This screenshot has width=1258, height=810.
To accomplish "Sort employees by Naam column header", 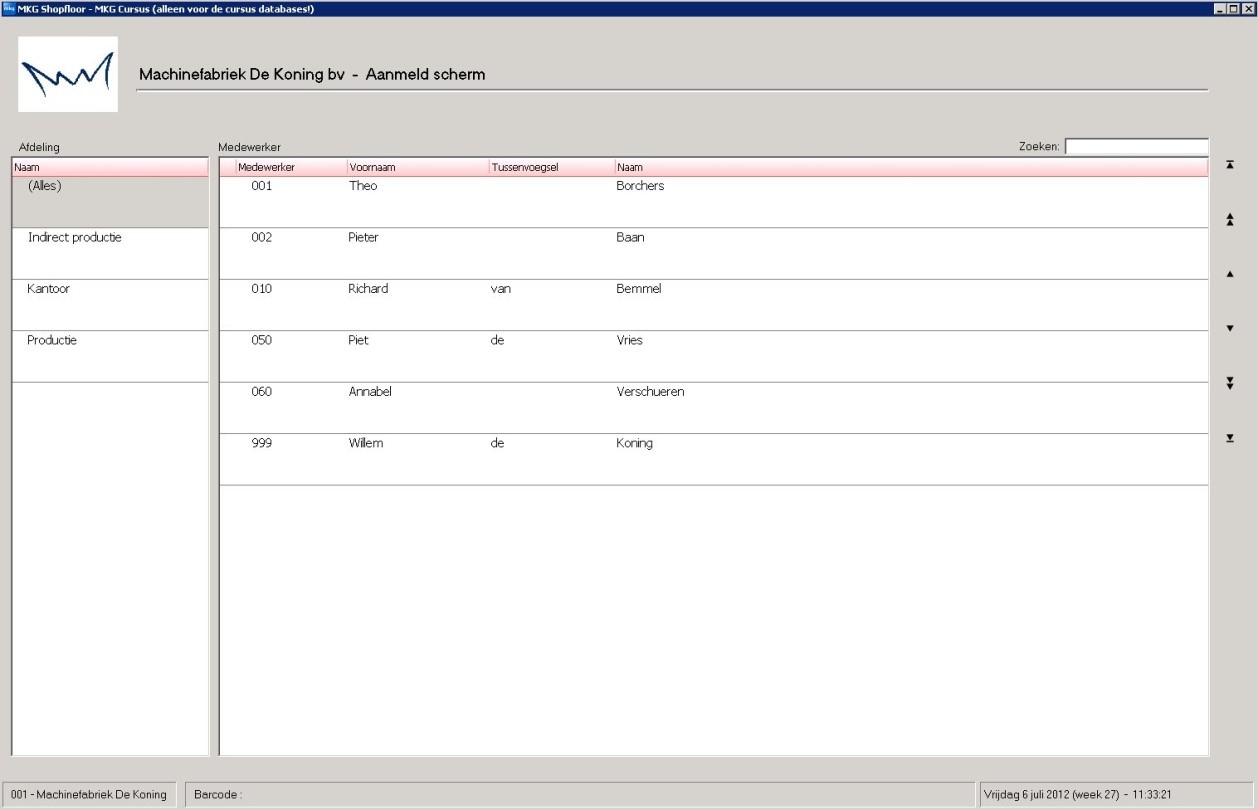I will point(911,168).
